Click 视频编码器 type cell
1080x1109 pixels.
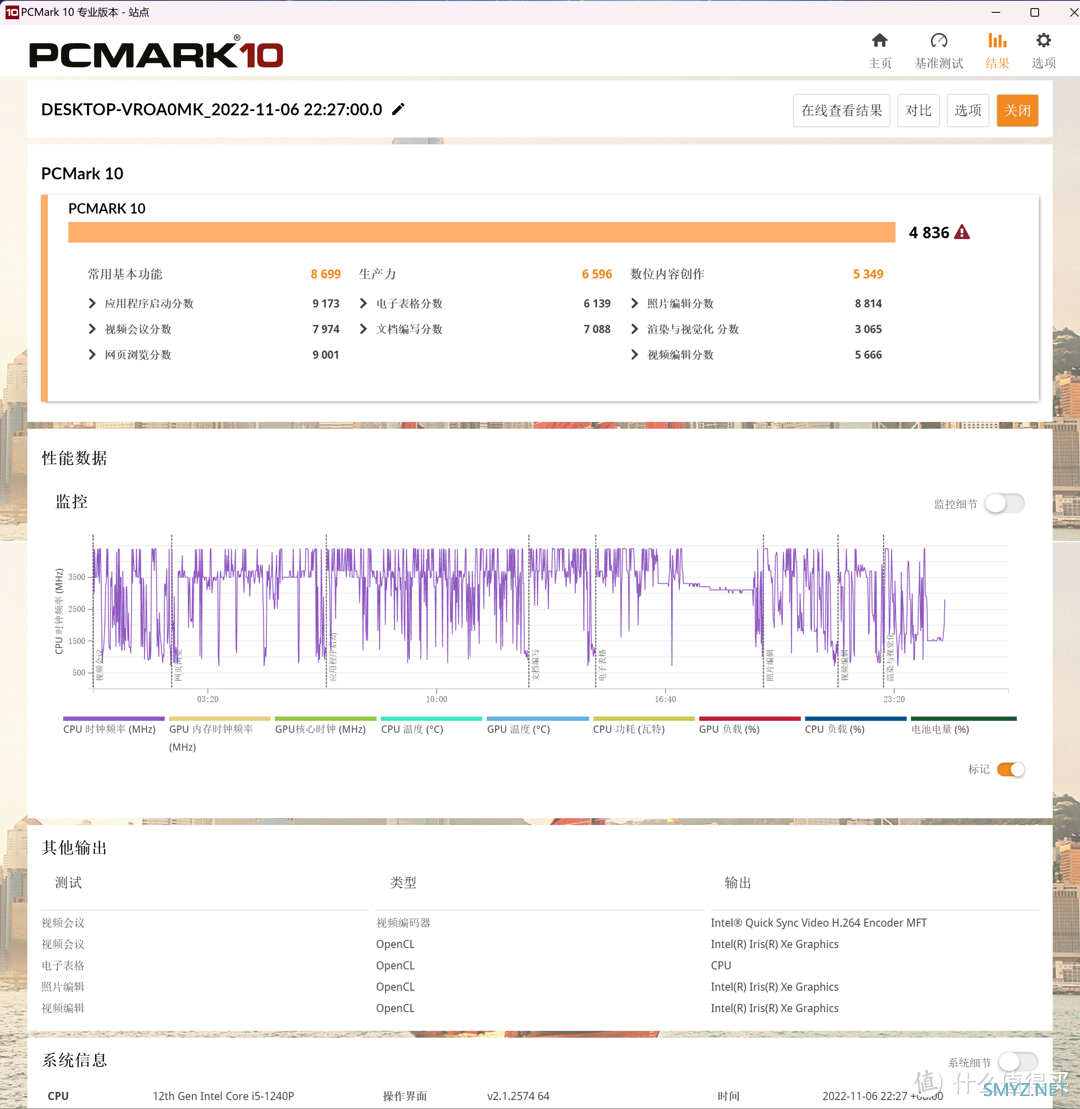pos(403,922)
